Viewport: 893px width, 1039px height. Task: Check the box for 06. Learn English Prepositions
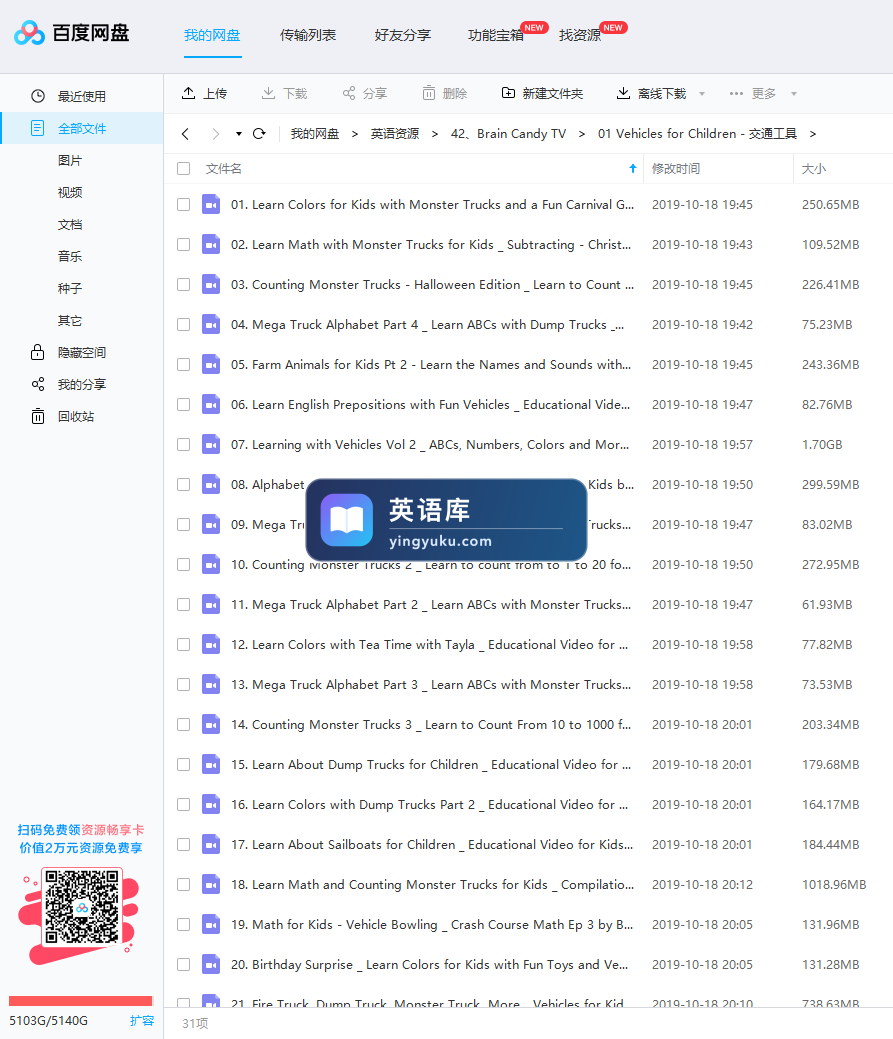tap(184, 405)
